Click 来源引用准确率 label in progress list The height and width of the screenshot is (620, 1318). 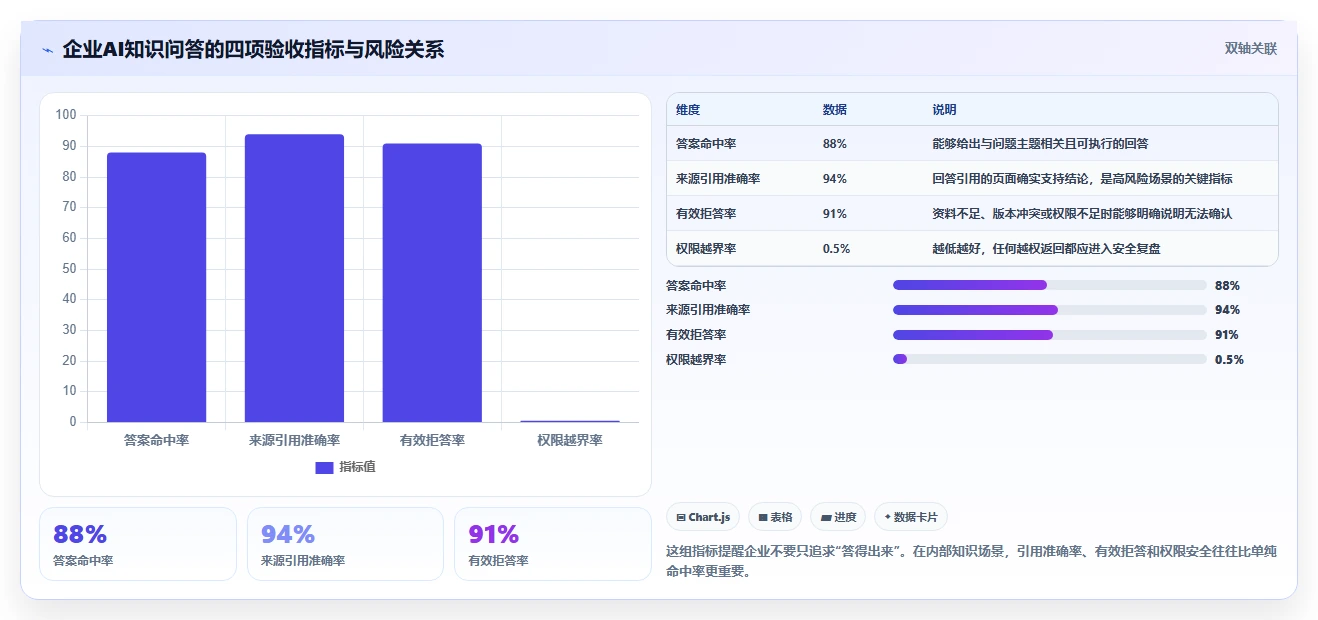tap(708, 310)
